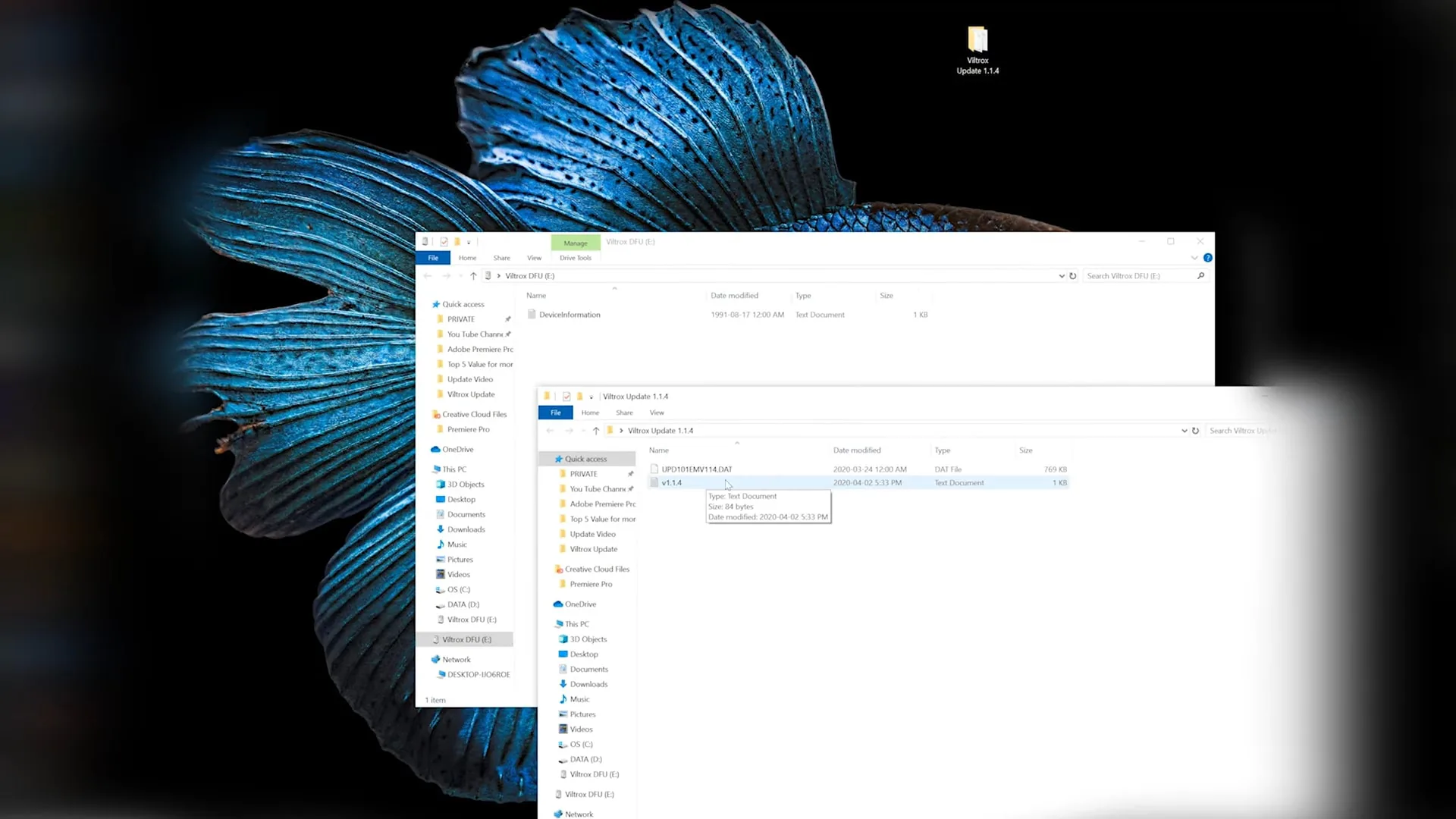This screenshot has width=1456, height=819.
Task: Select Quick access in Viltrox Update sidebar
Action: [x=588, y=459]
